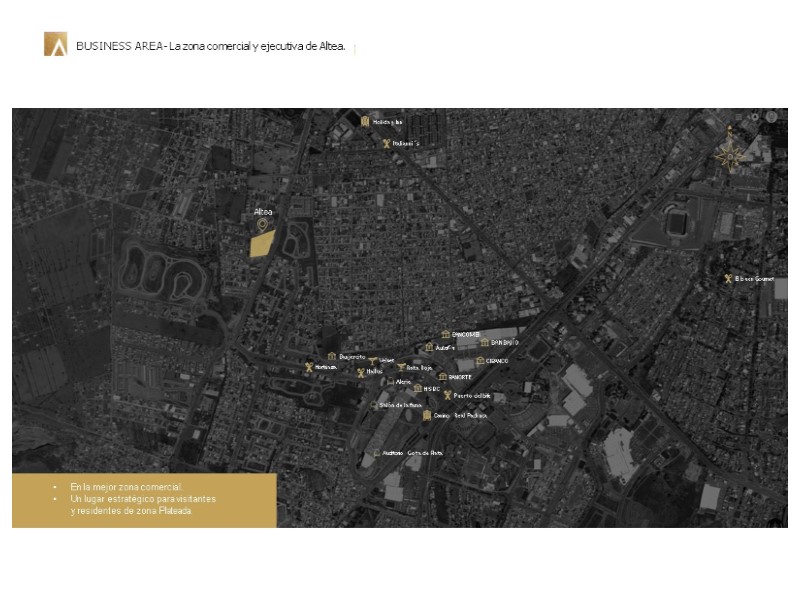Click the BUSINESS AREA slide title text
Viewport: 800px width, 600px height.
pos(210,46)
